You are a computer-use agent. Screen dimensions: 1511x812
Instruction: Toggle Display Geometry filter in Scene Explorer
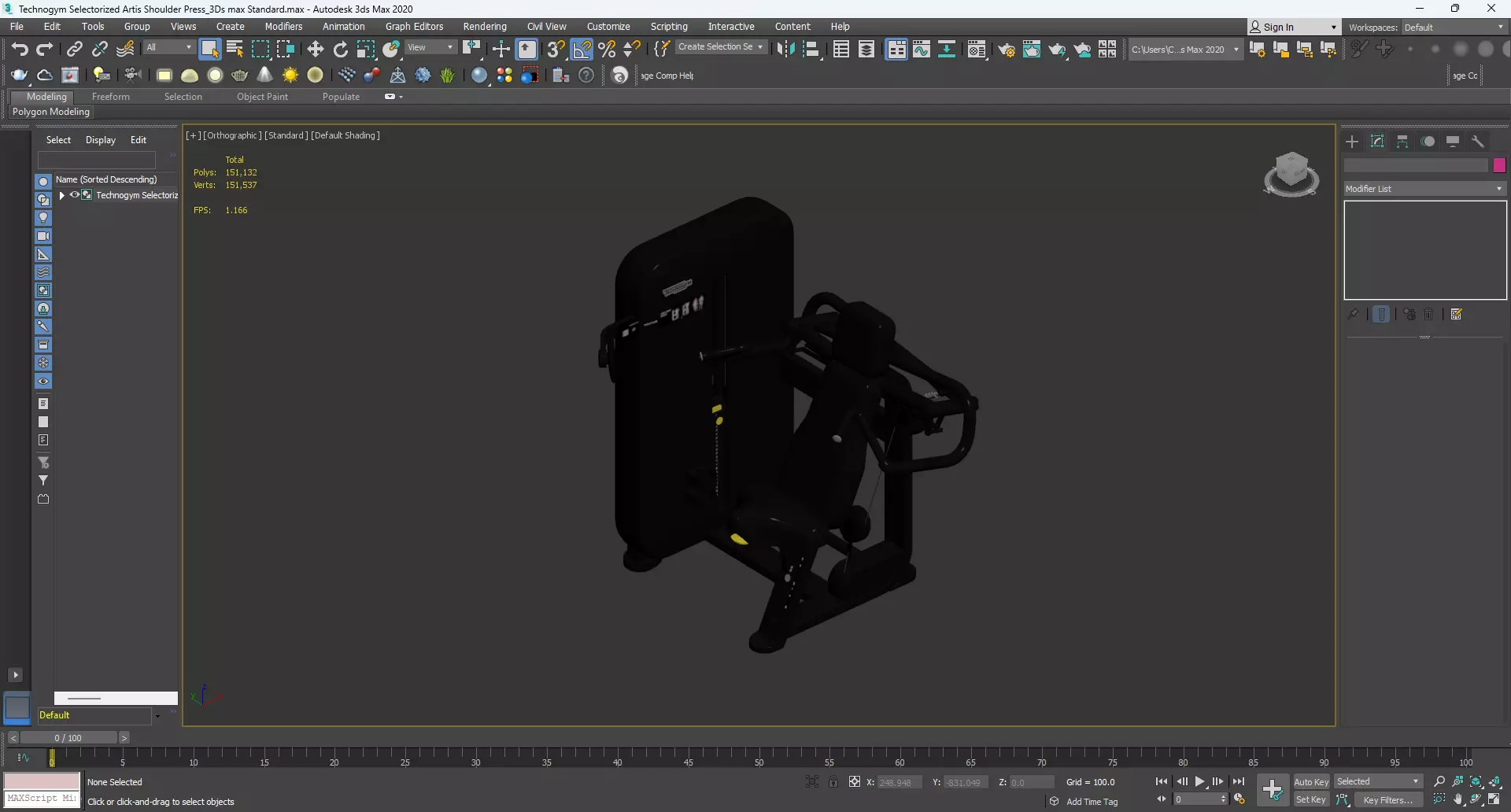coord(43,182)
